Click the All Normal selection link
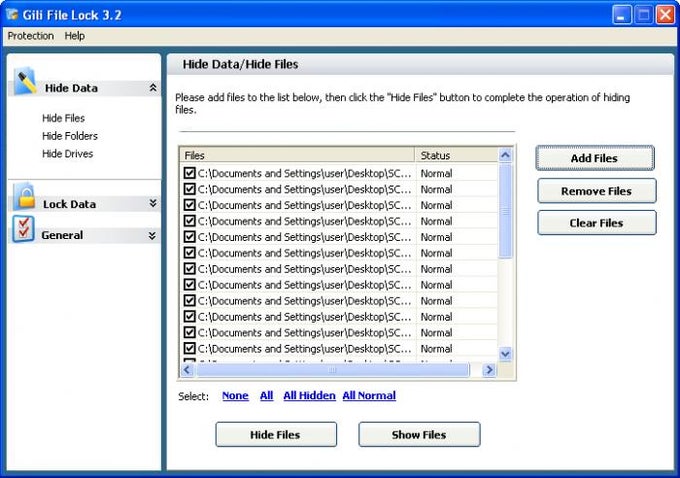Screen dimensions: 680x478 [369, 396]
